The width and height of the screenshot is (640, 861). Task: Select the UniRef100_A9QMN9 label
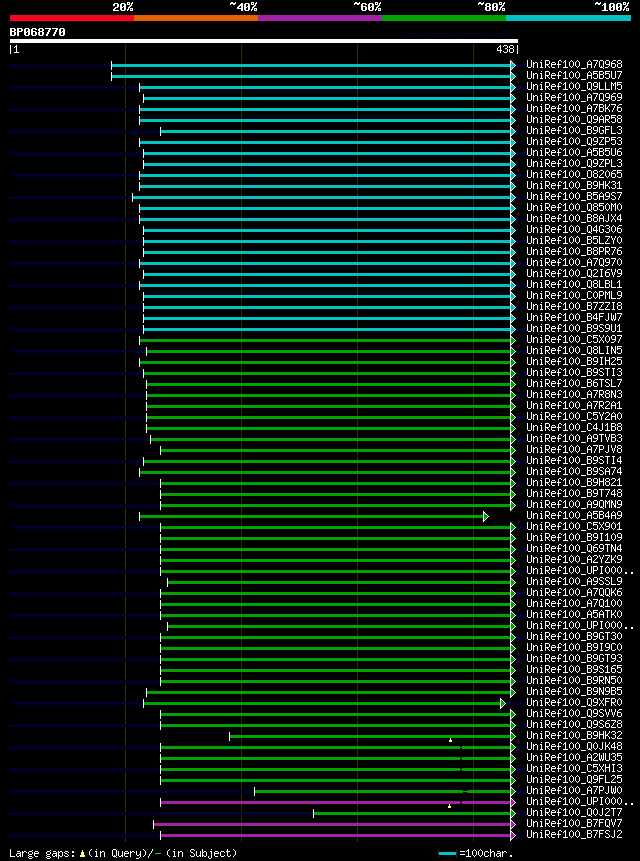click(574, 505)
